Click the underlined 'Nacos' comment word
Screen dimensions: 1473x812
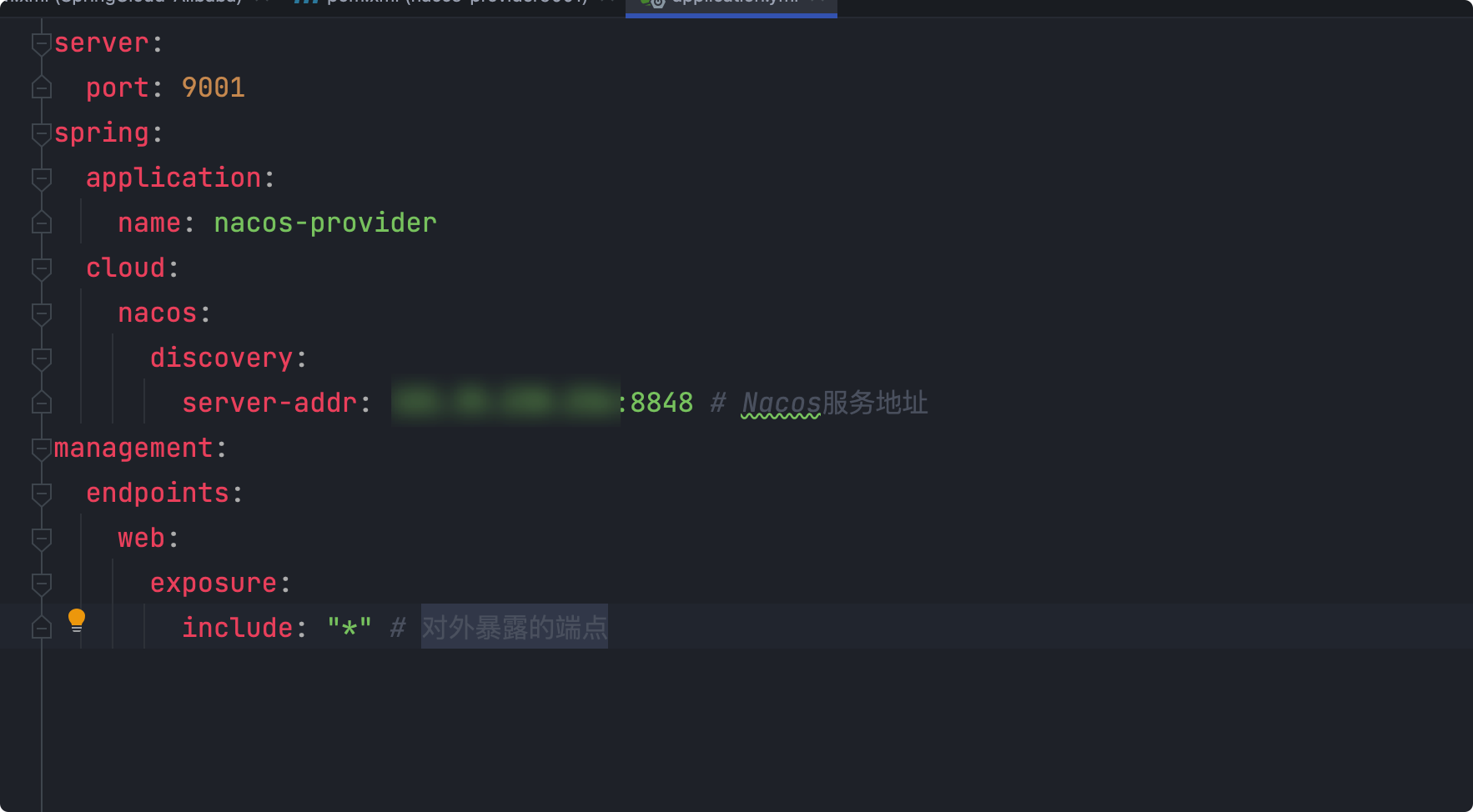coord(782,403)
